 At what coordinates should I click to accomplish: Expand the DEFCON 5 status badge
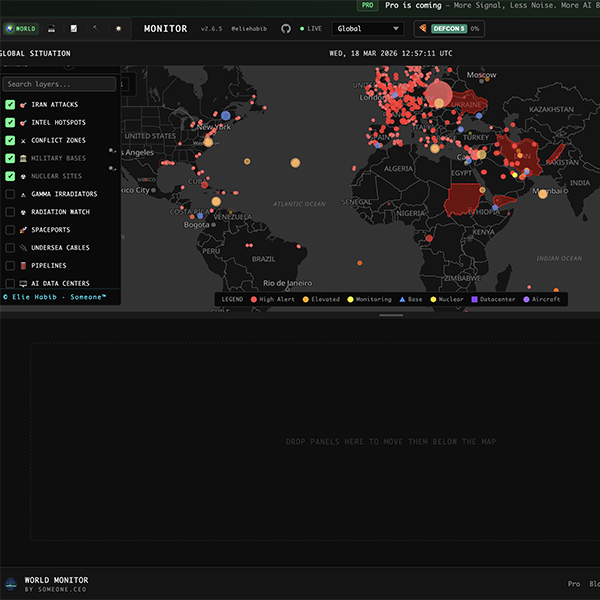(450, 29)
